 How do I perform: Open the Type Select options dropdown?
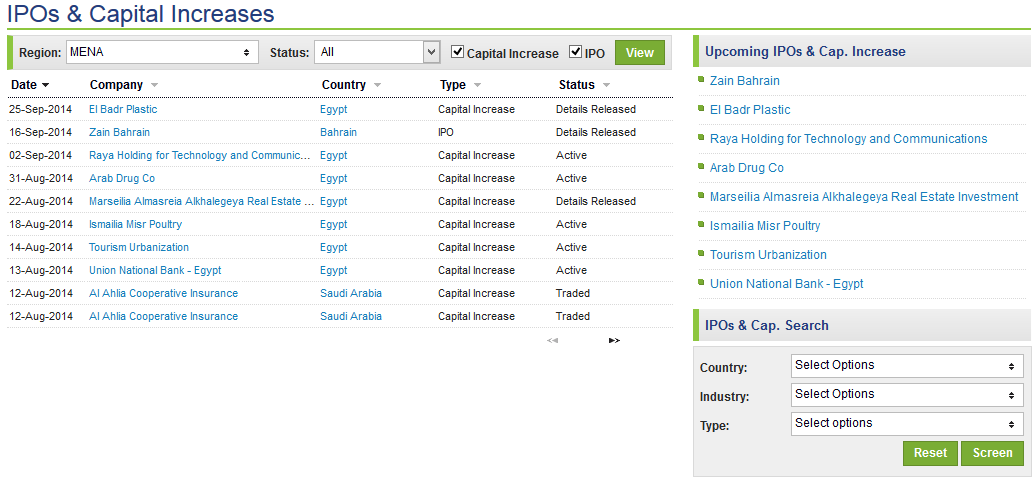pos(907,423)
